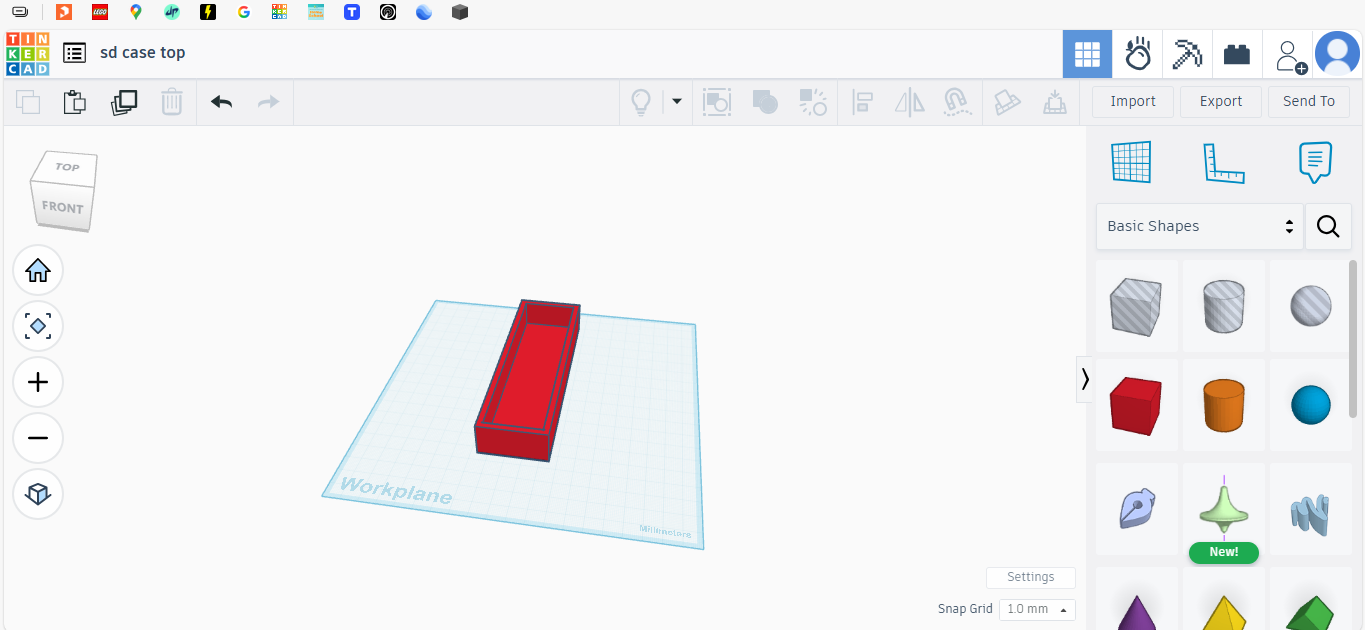
Task: Select the blue Sphere shape
Action: click(1311, 405)
